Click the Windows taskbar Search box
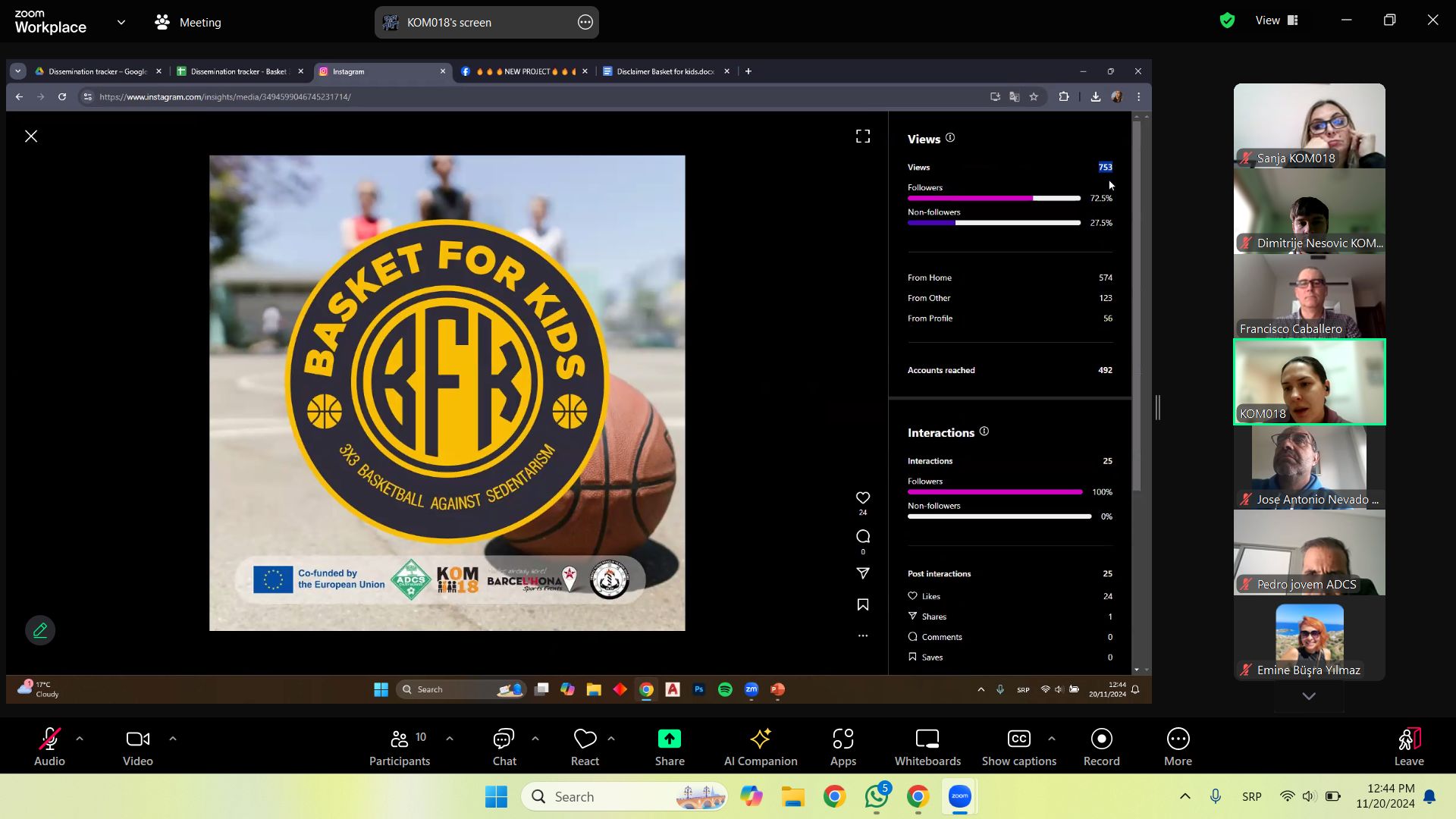This screenshot has width=1456, height=819. (624, 796)
